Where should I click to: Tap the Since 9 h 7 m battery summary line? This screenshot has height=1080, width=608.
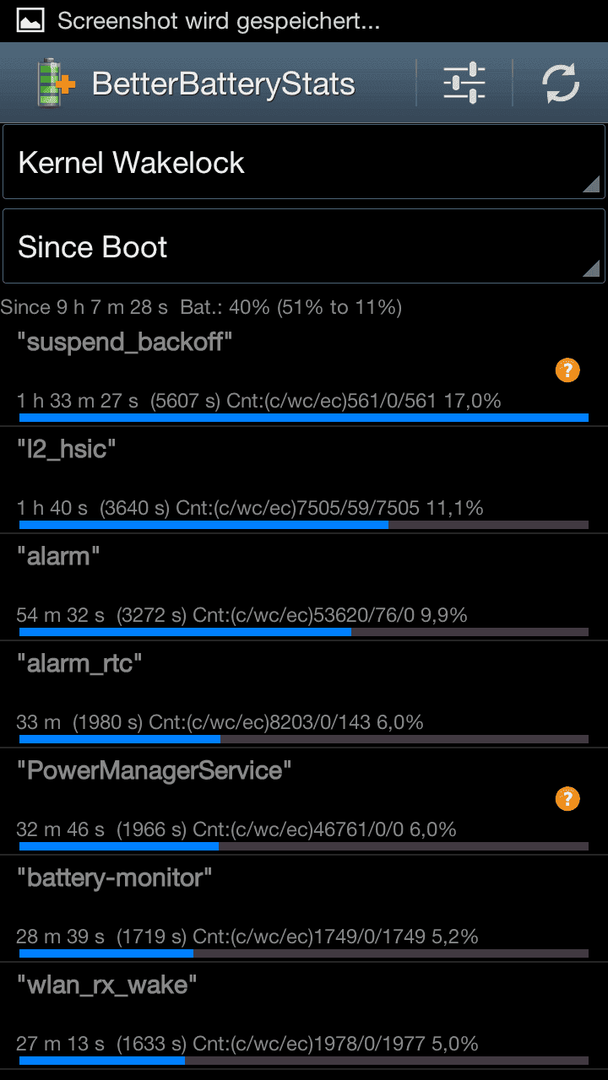201,307
